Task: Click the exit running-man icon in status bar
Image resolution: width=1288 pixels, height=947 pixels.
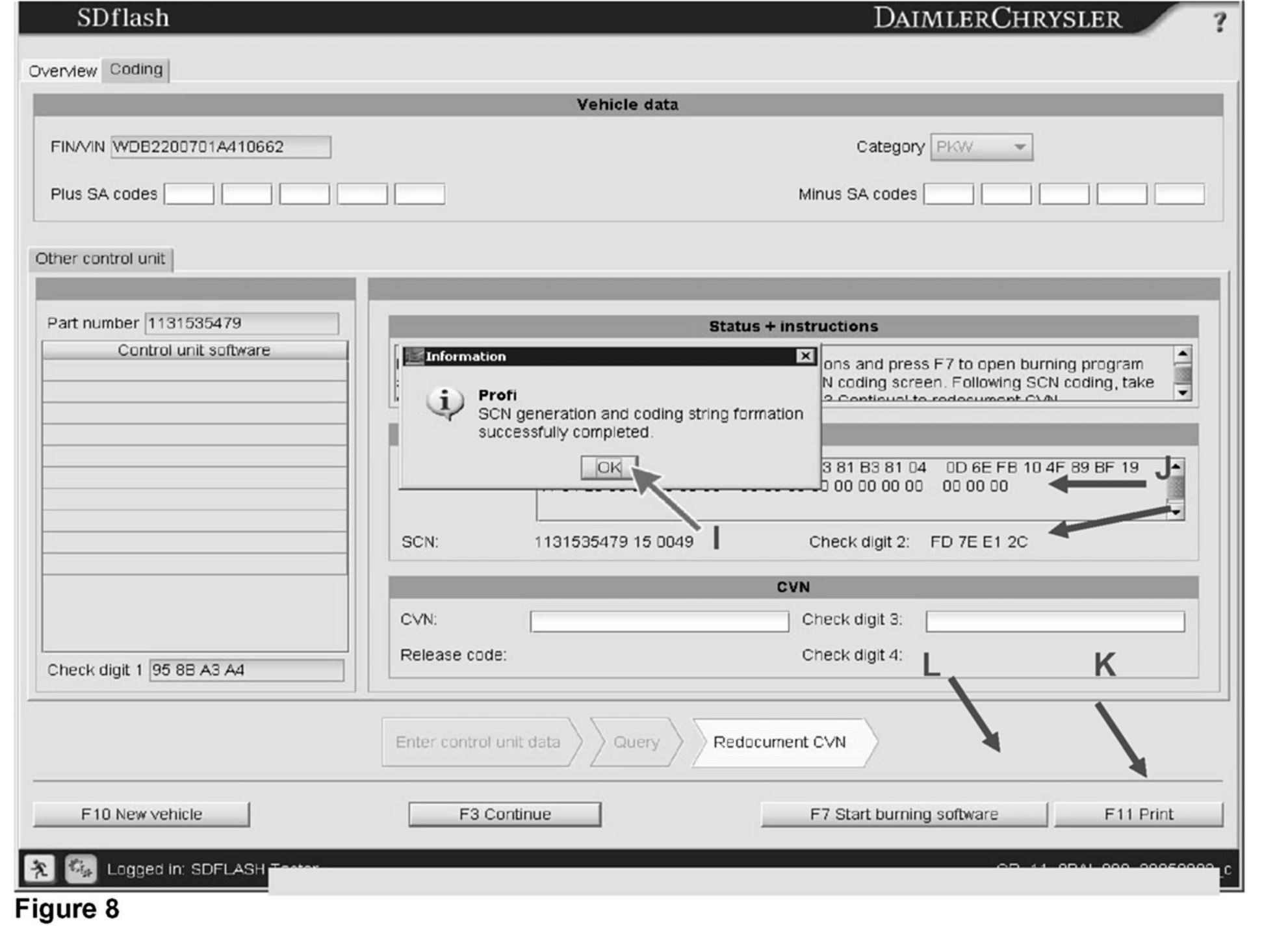Action: point(39,868)
